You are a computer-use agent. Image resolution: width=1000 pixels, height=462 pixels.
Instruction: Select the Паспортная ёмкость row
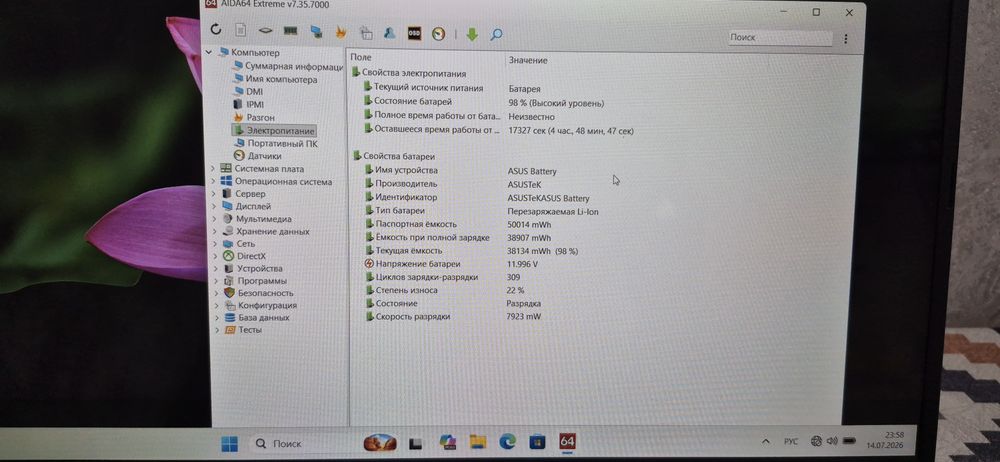pos(459,224)
